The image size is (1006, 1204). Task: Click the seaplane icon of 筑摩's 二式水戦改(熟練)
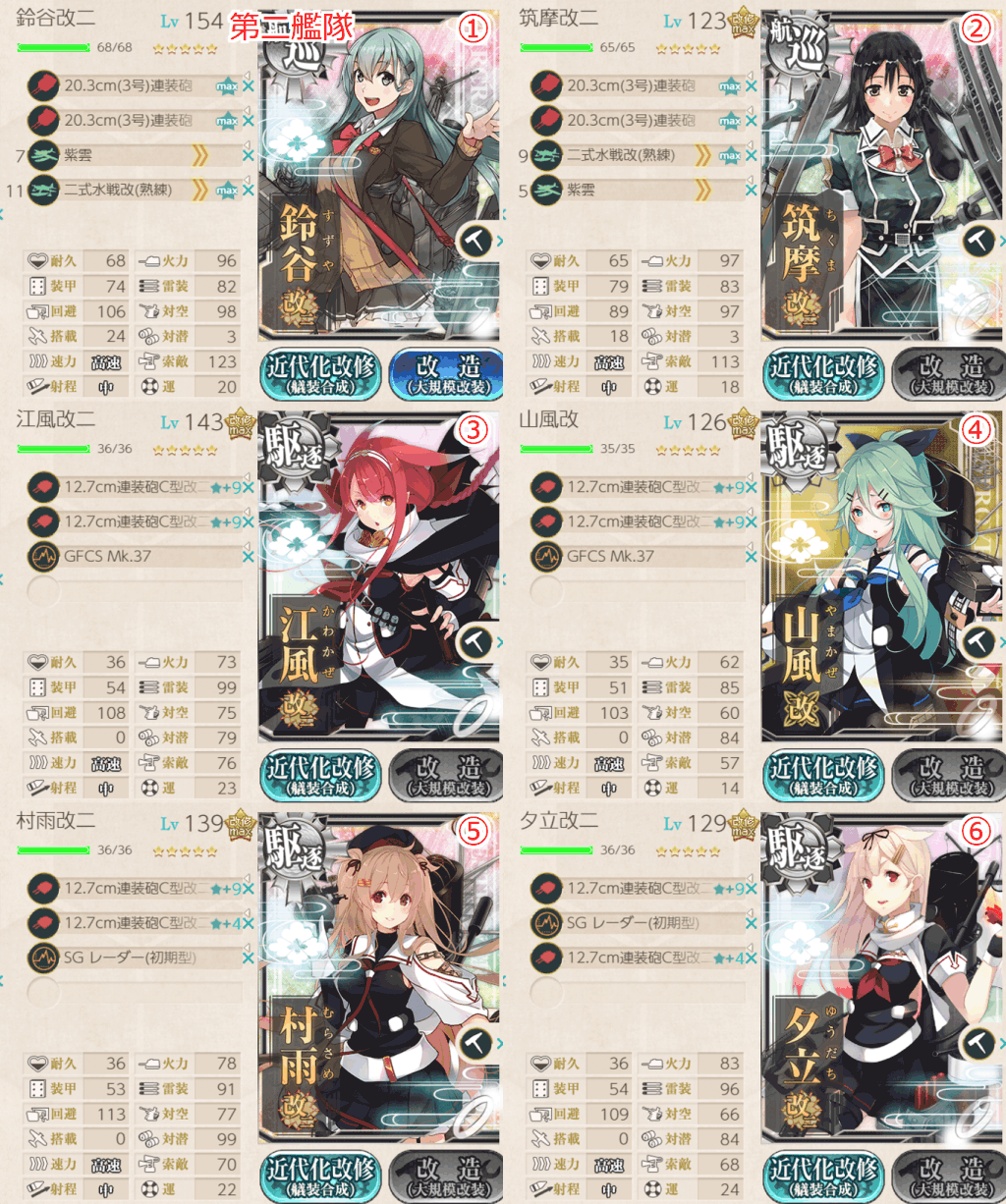pos(546,155)
